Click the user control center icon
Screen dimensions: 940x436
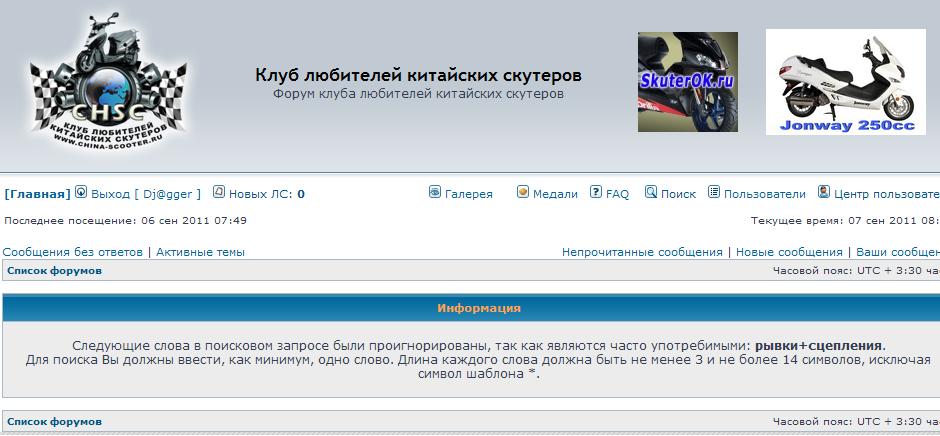[x=824, y=192]
